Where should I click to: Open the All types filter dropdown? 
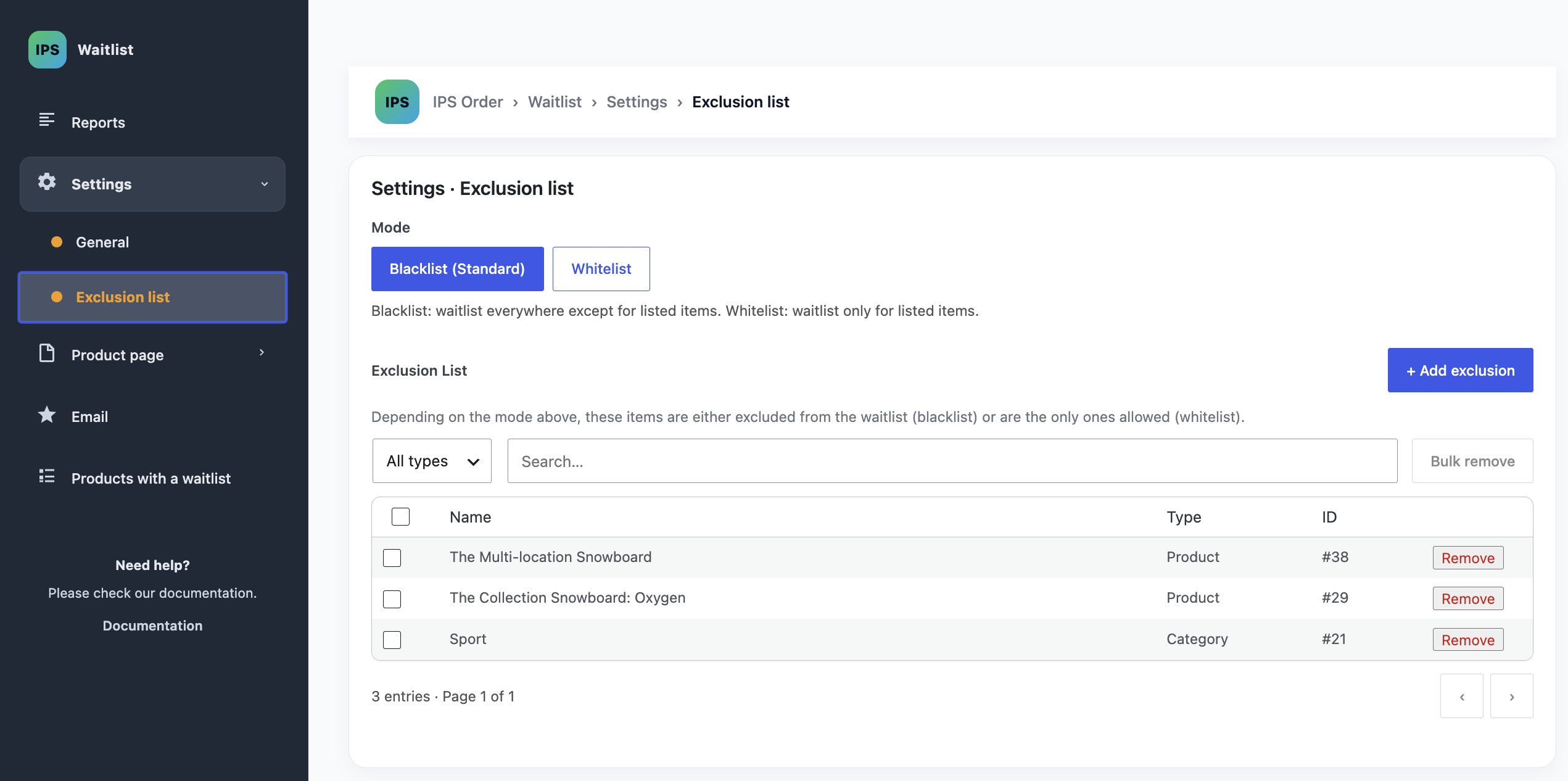tap(432, 461)
